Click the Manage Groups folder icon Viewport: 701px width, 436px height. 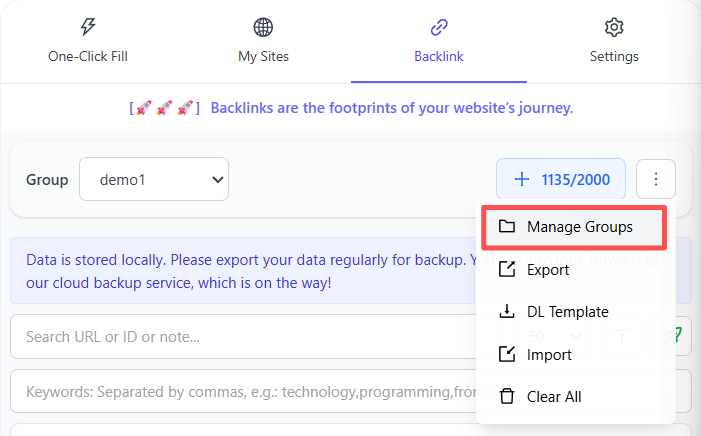(507, 227)
